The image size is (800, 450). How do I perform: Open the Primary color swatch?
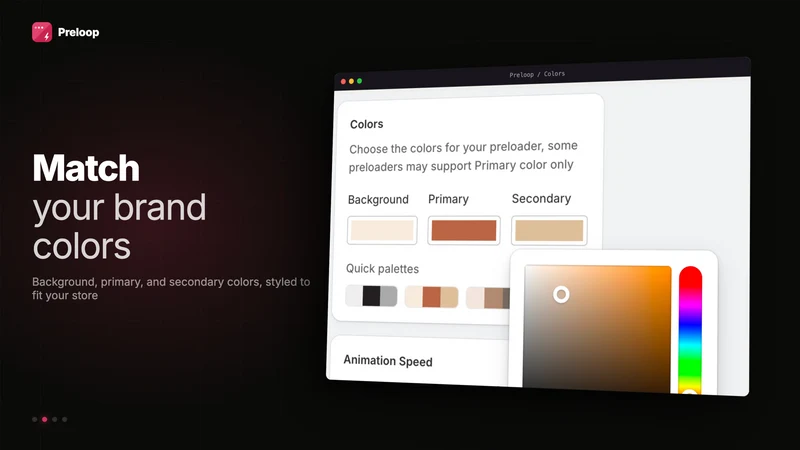click(x=464, y=231)
